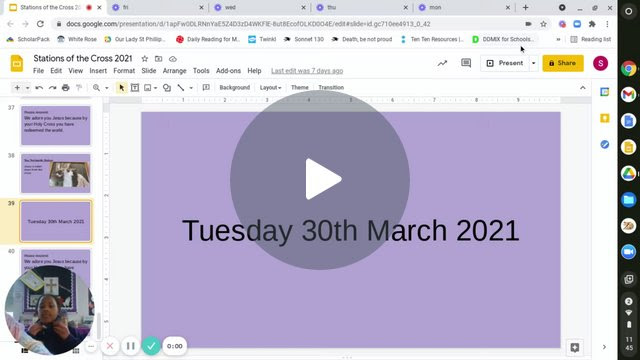Open the 'Last edit was 7 days ago' link

coord(307,71)
